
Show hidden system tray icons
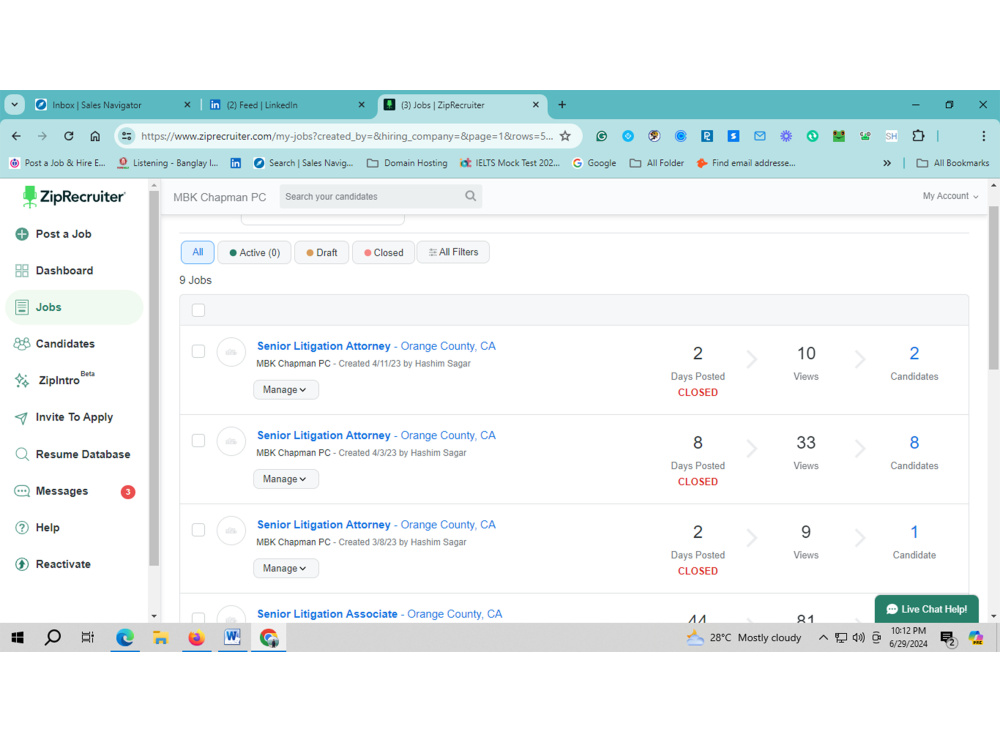click(x=823, y=637)
